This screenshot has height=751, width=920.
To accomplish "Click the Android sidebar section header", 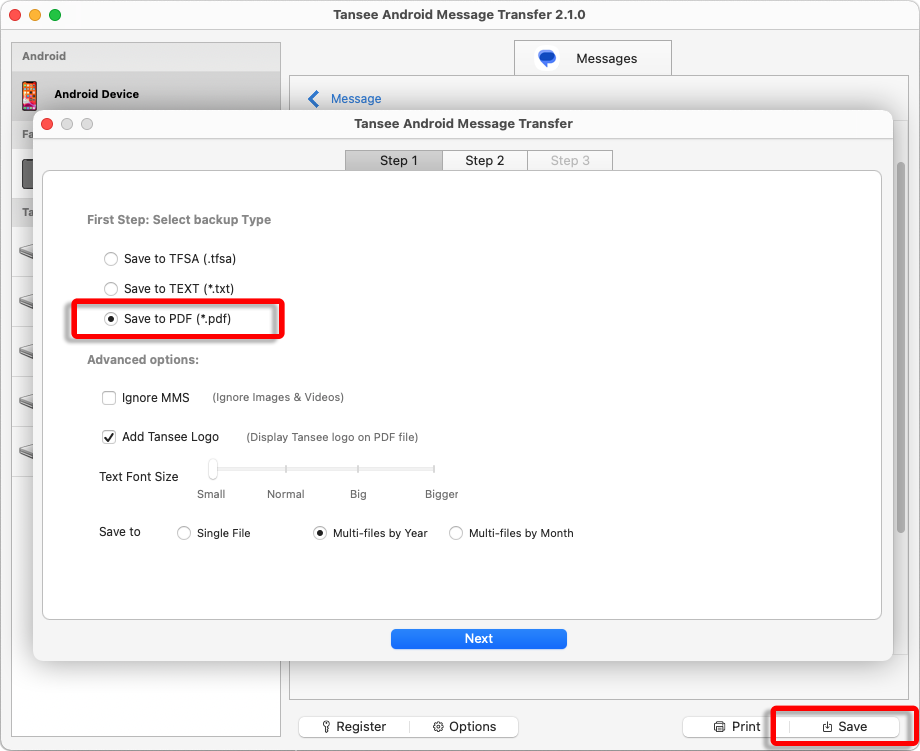I will click(146, 56).
